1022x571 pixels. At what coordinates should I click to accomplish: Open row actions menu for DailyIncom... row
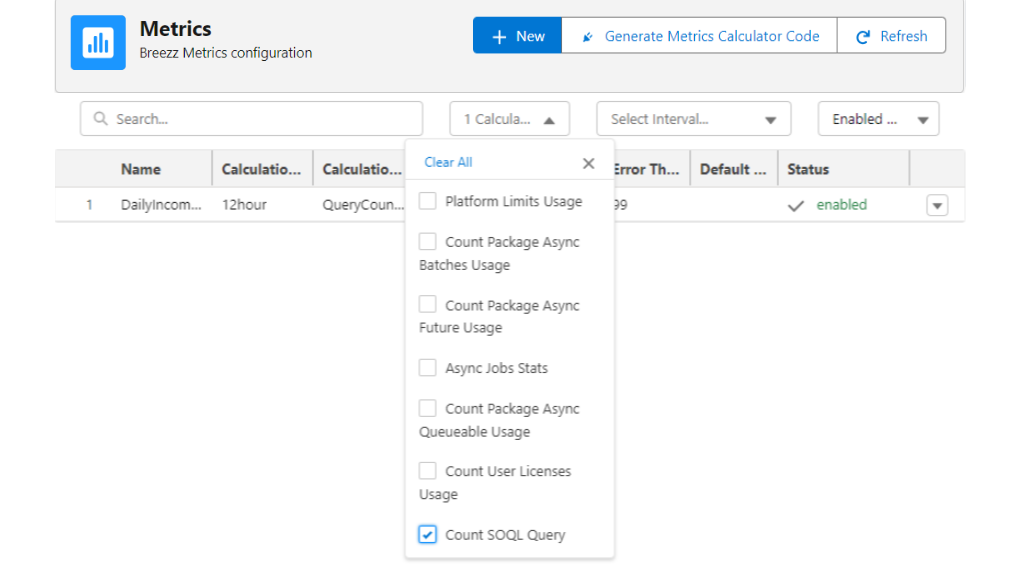click(x=937, y=205)
